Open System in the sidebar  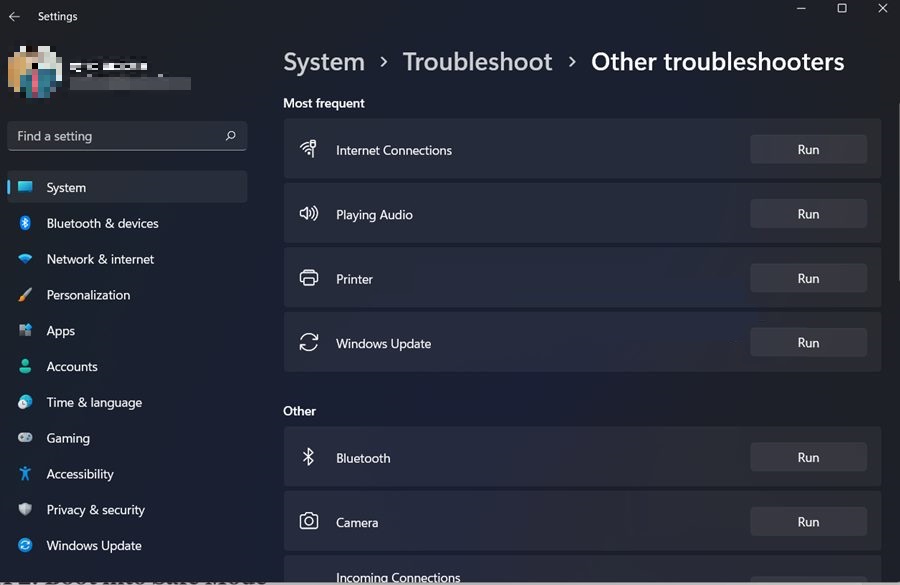(x=127, y=187)
